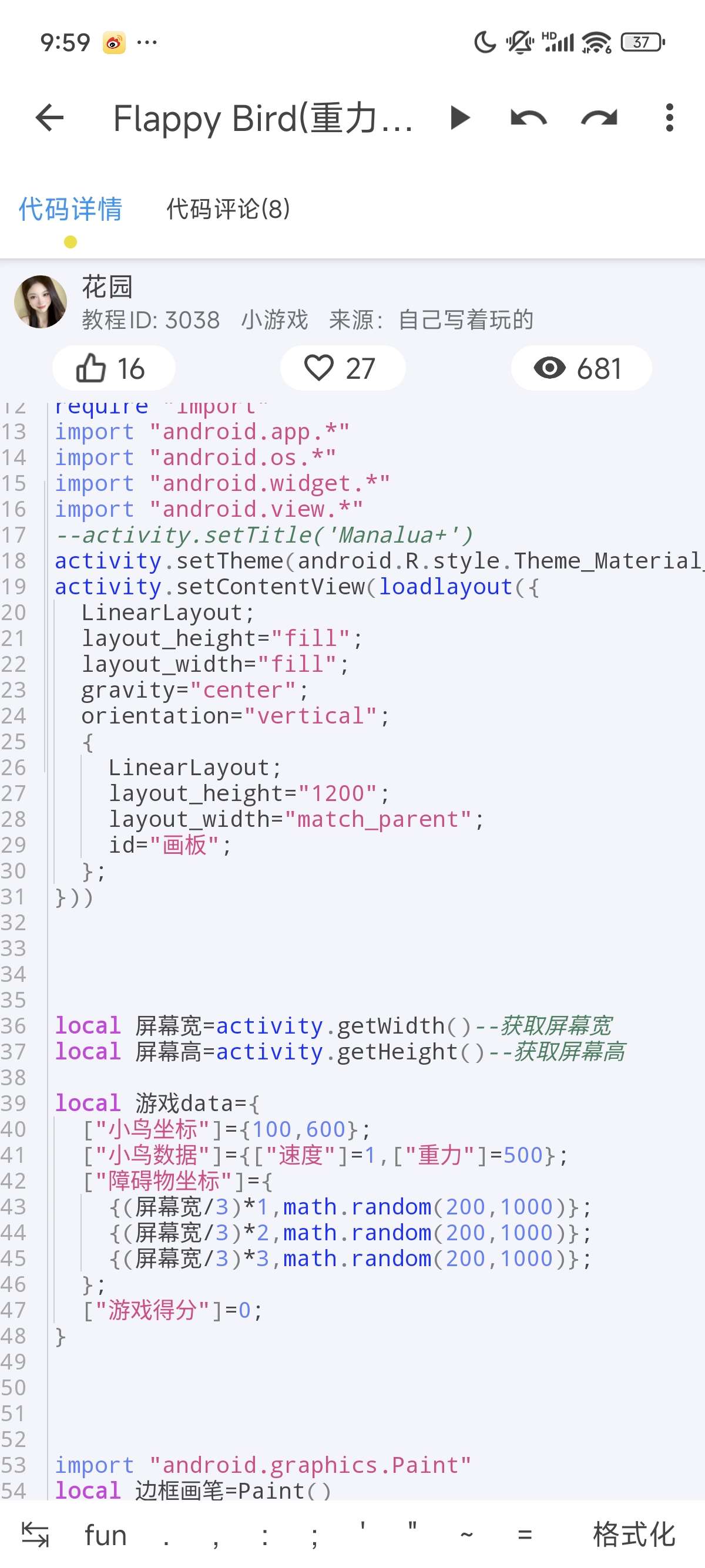Place cursor on import "android.app.*" line
The image size is (705, 1568).
coord(203,432)
